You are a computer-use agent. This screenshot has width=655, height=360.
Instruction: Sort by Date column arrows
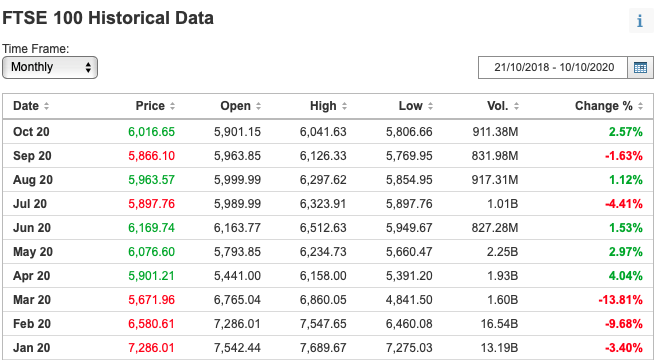click(x=46, y=106)
